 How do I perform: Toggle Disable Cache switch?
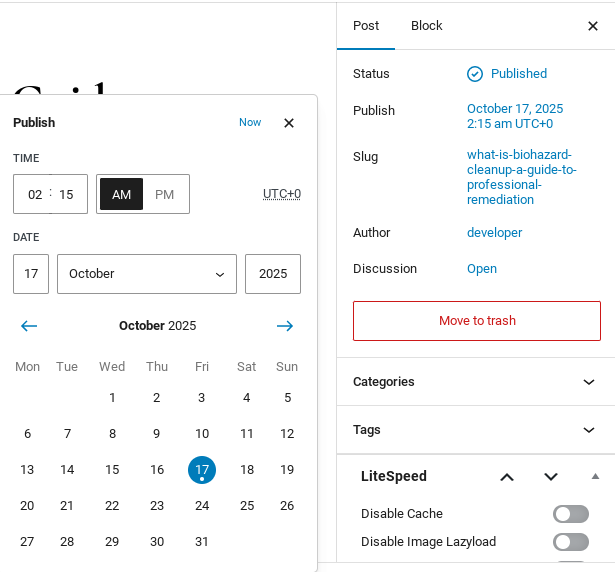[x=571, y=514]
